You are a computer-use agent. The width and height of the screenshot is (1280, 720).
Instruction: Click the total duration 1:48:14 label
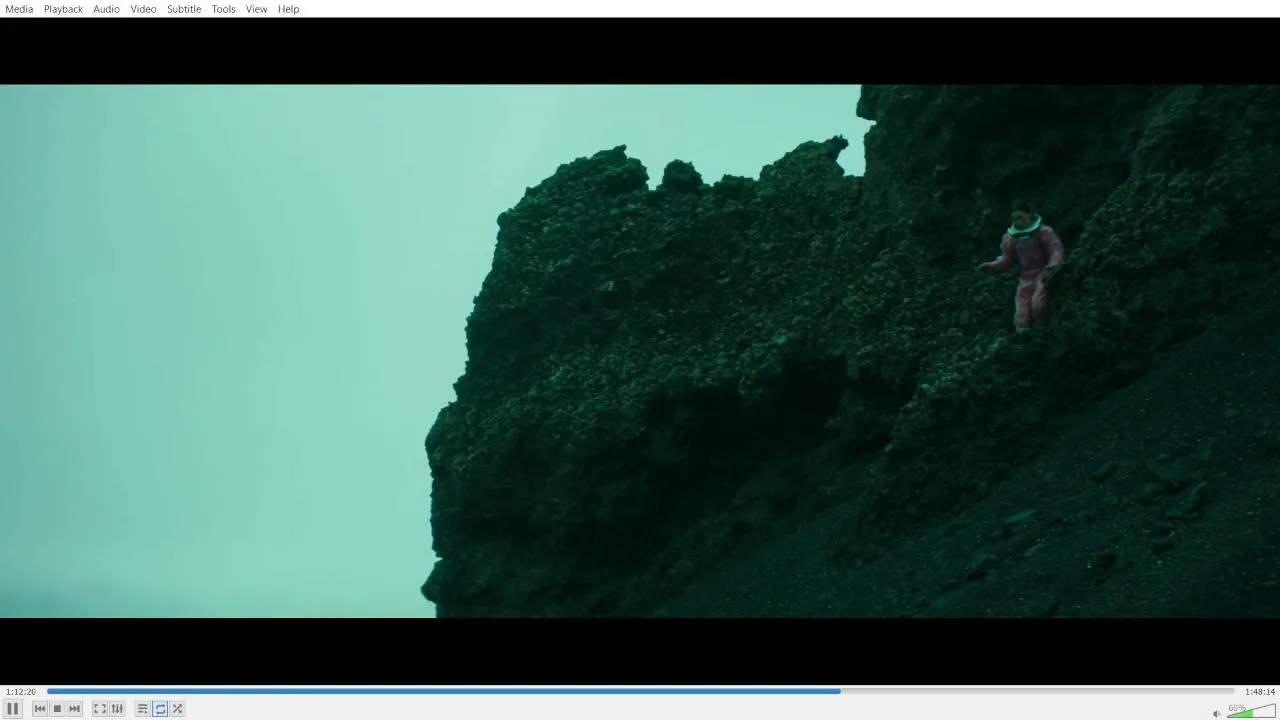1260,691
